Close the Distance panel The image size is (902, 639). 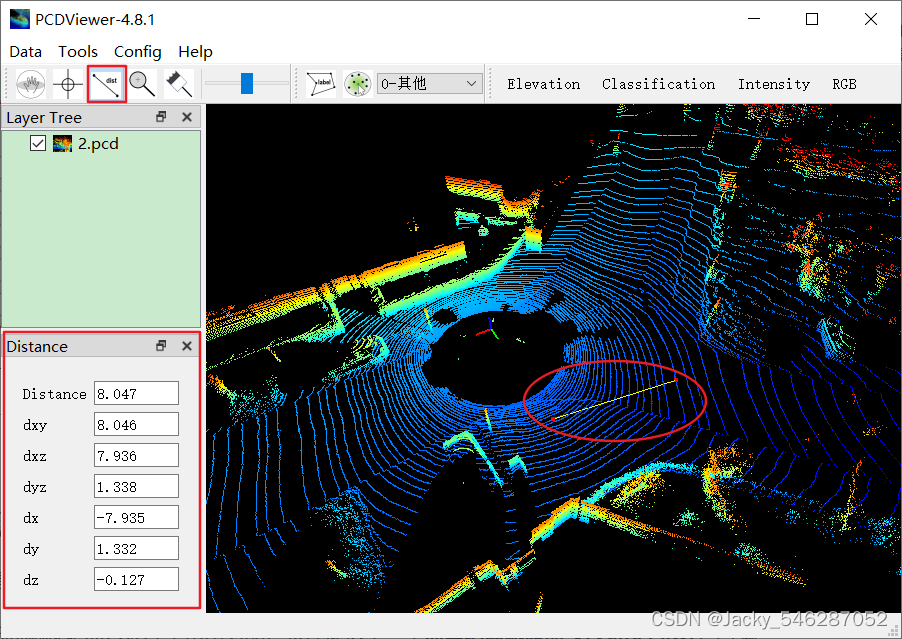[187, 346]
